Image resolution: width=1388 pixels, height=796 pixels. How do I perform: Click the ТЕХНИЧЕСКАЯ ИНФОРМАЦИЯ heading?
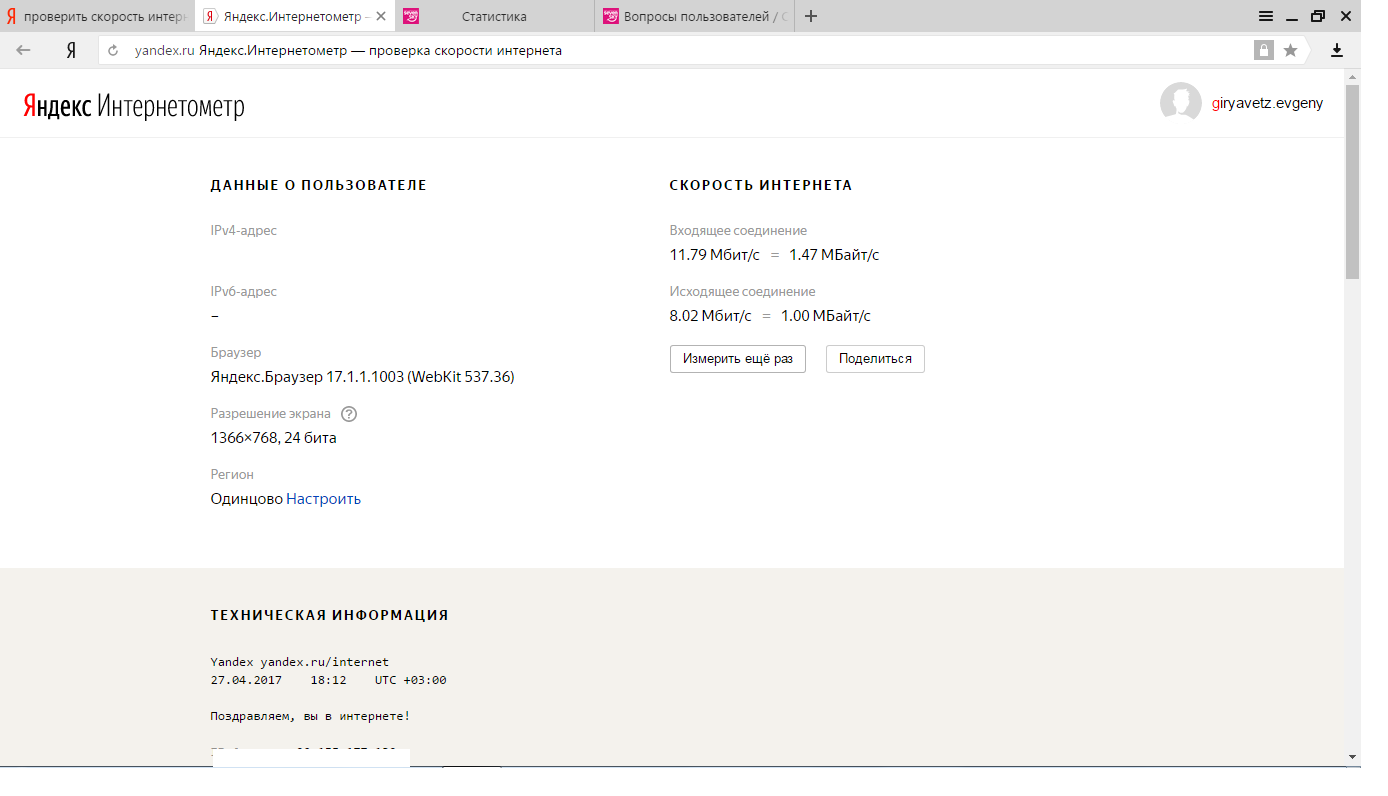point(330,615)
